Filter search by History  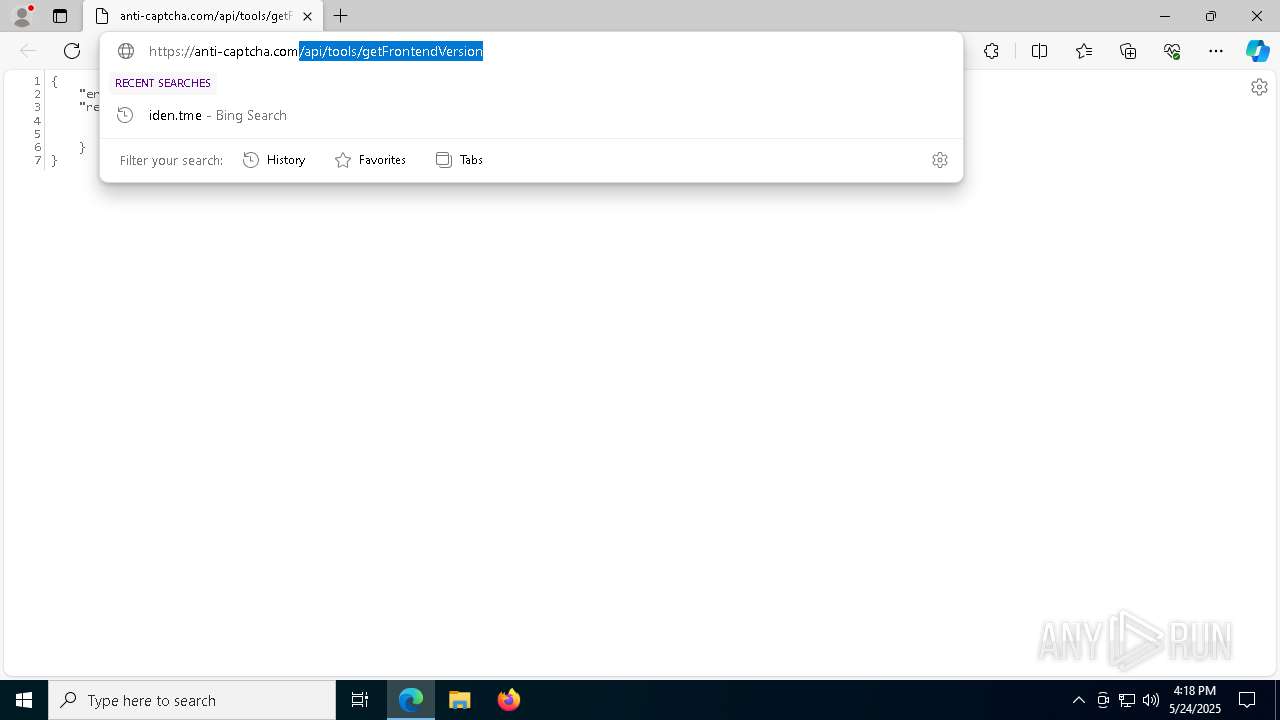click(274, 160)
